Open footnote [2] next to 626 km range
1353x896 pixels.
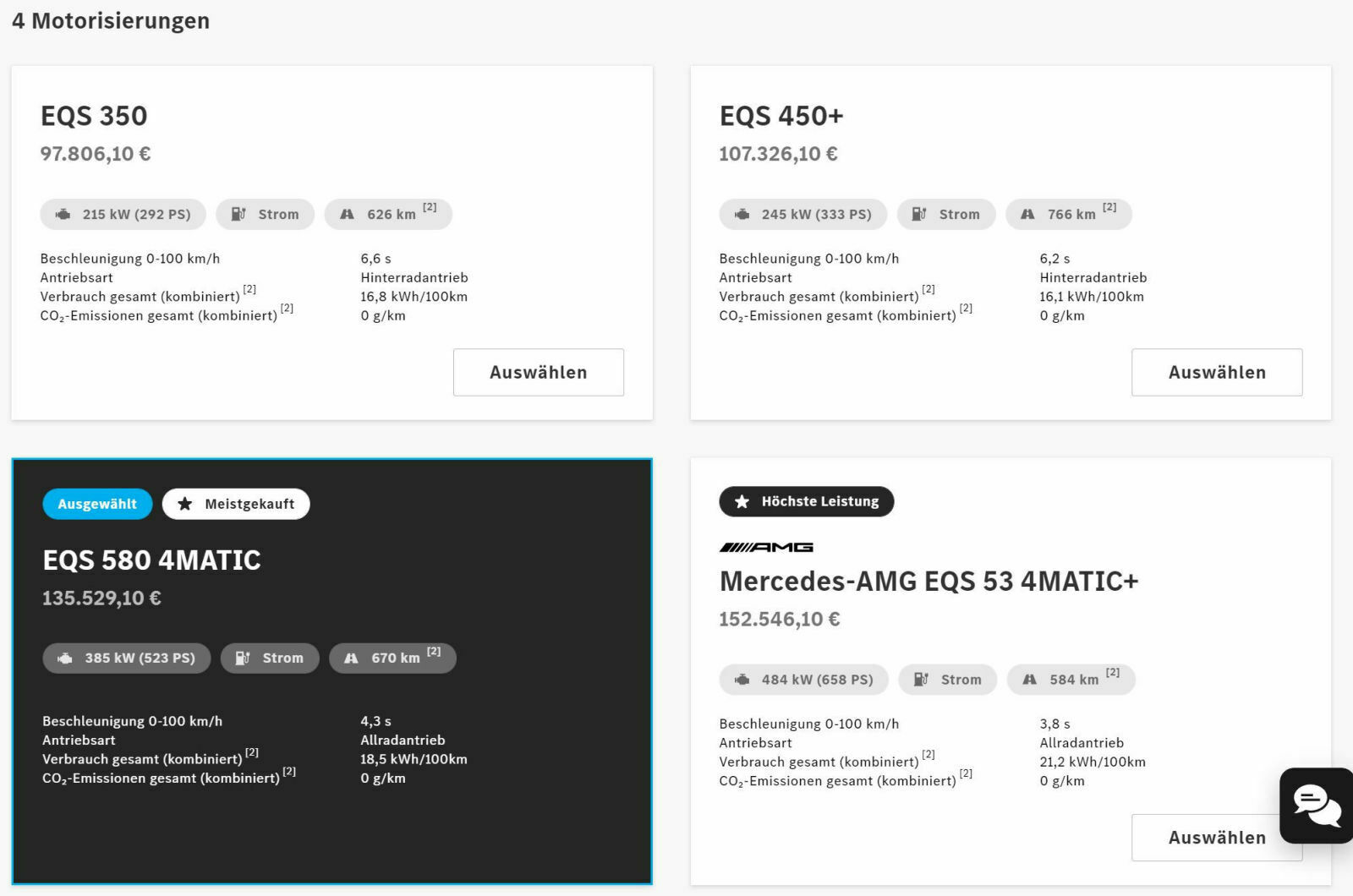(430, 208)
